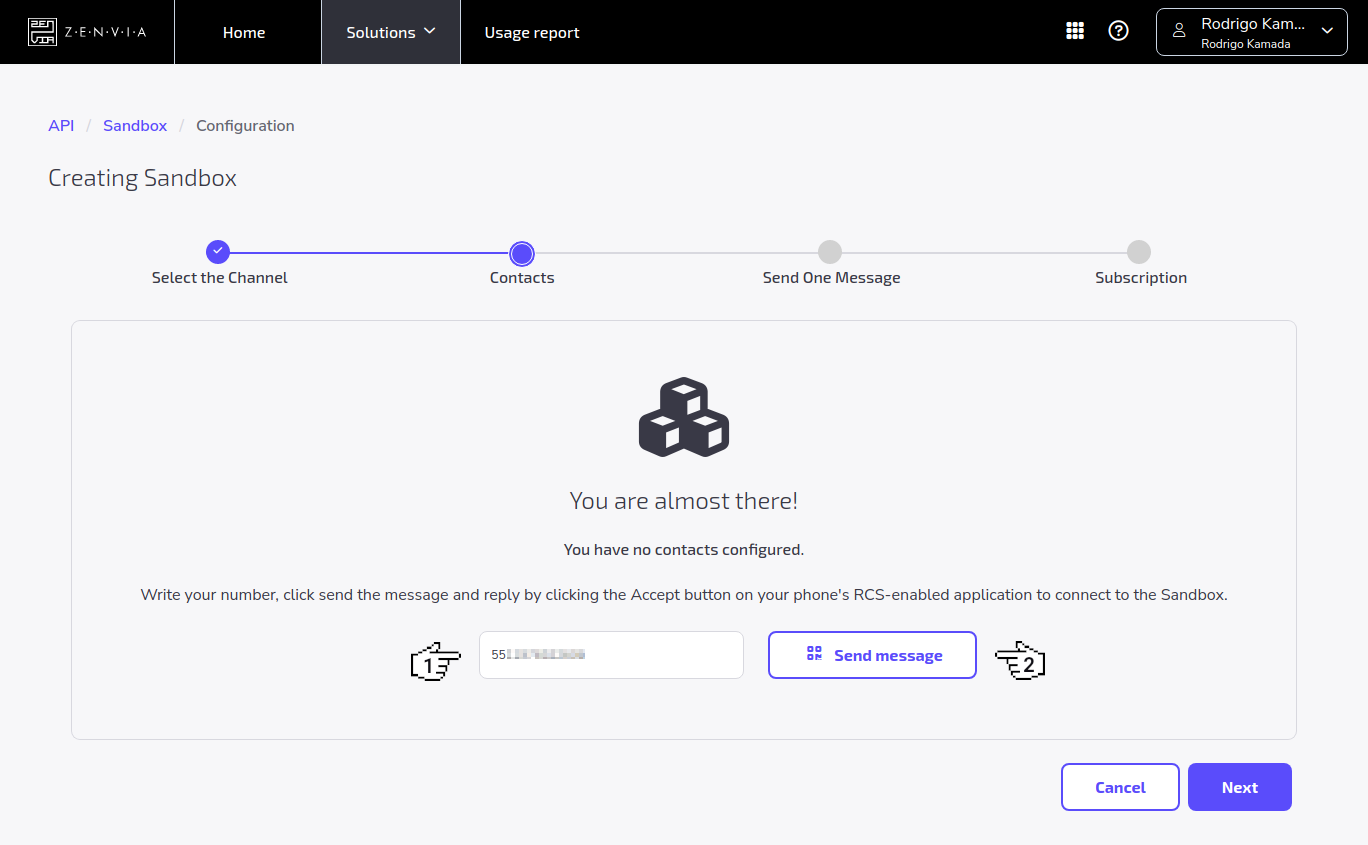1368x845 pixels.
Task: Click the Cancel button
Action: pyautogui.click(x=1120, y=787)
